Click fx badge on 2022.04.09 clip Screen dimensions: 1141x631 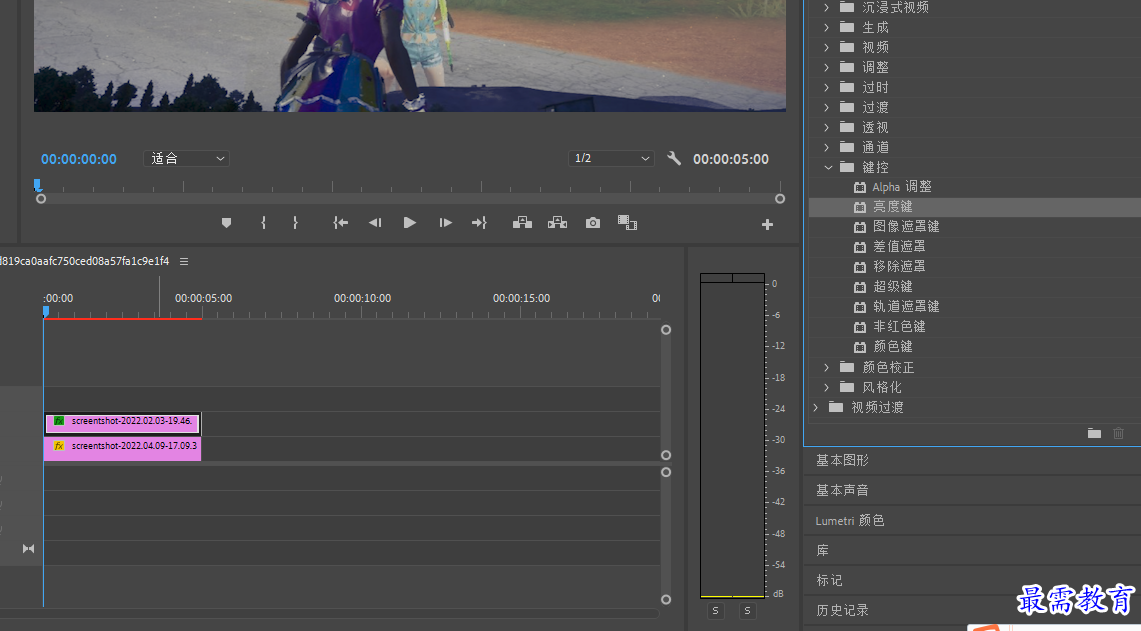point(59,445)
